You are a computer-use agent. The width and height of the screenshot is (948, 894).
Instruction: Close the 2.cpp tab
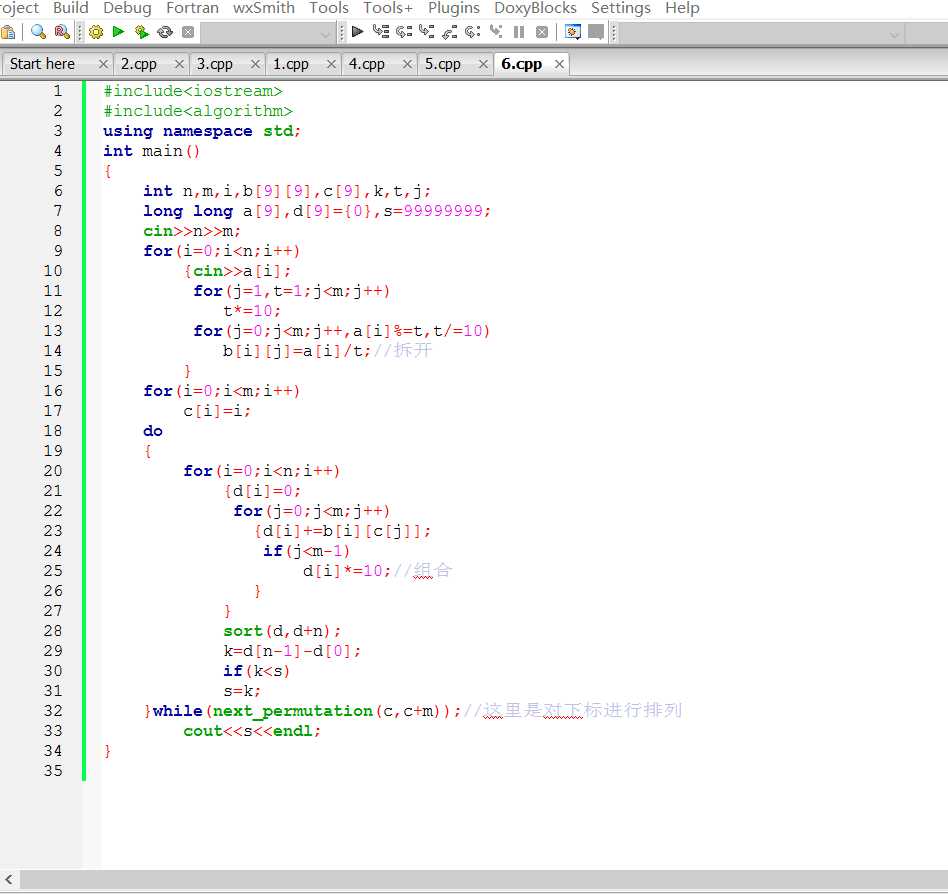(x=179, y=64)
